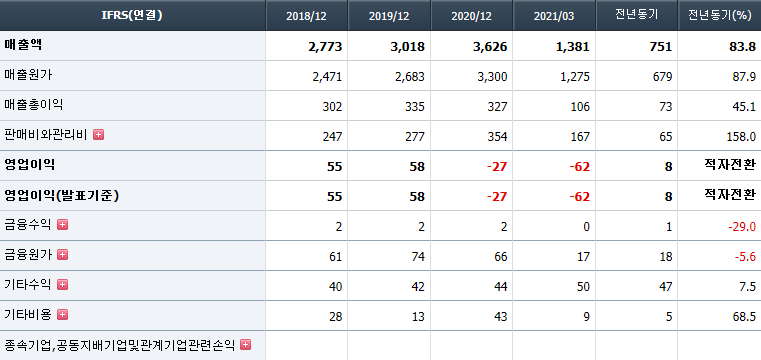The image size is (761, 360).
Task: Select the 매출총이익 row label
Action: coord(33,105)
